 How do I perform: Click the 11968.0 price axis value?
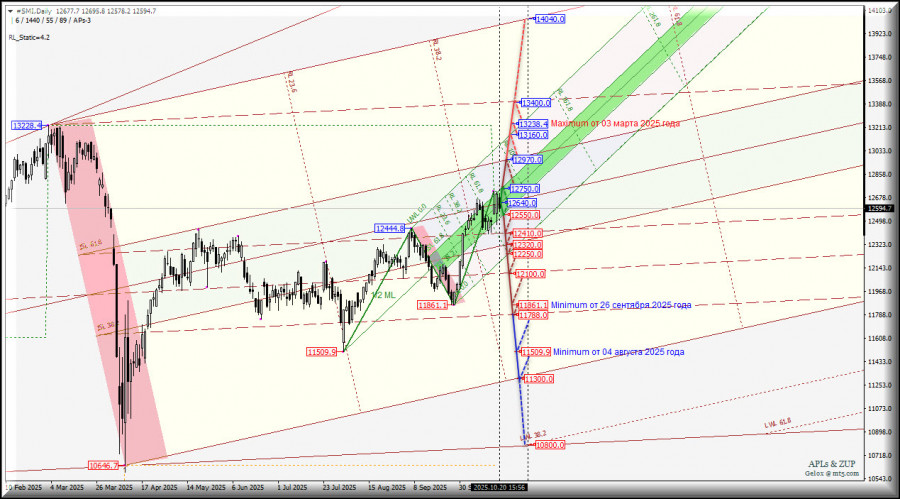[879, 291]
